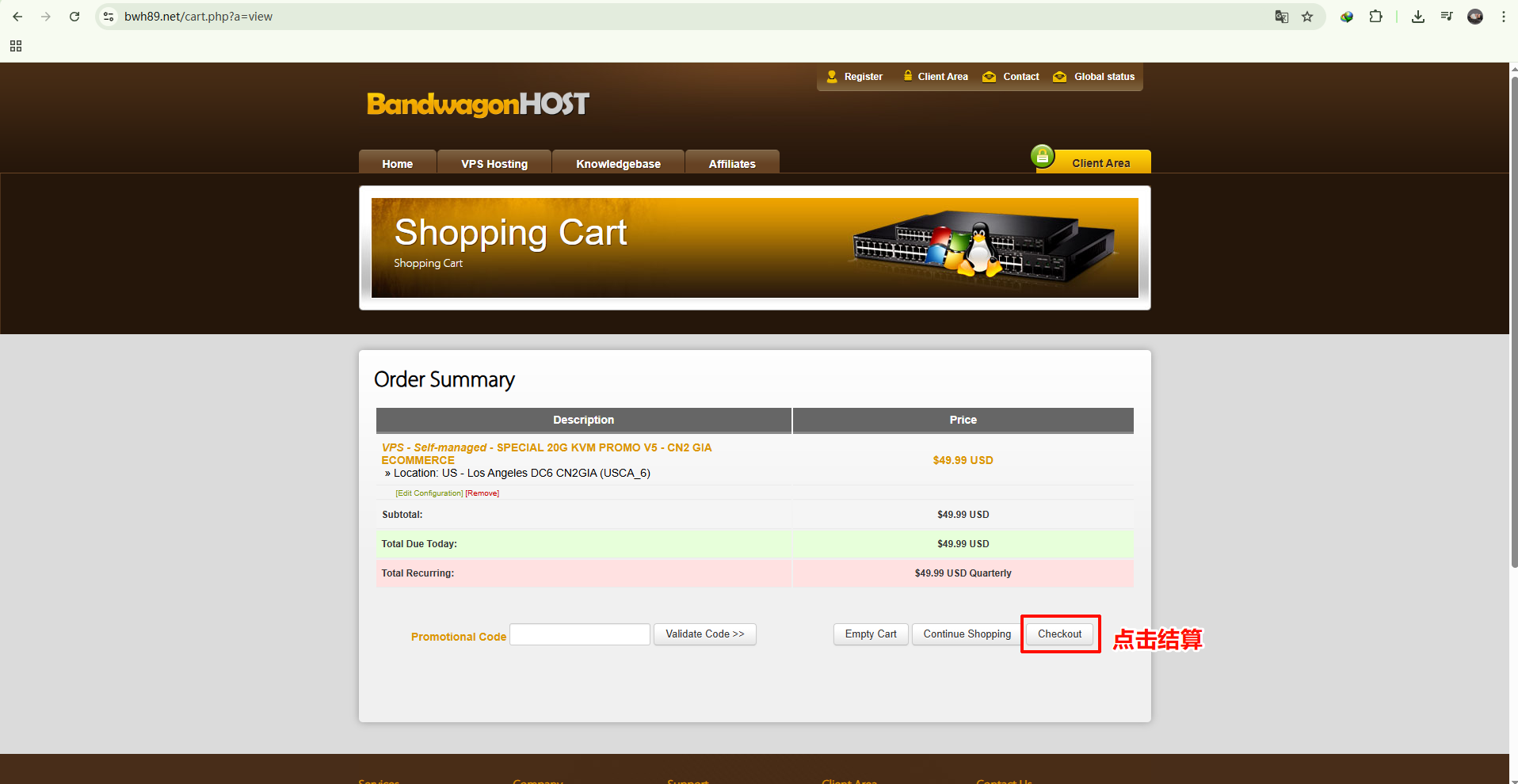This screenshot has width=1518, height=784.
Task: Go to the Affiliates tab
Action: (x=732, y=163)
